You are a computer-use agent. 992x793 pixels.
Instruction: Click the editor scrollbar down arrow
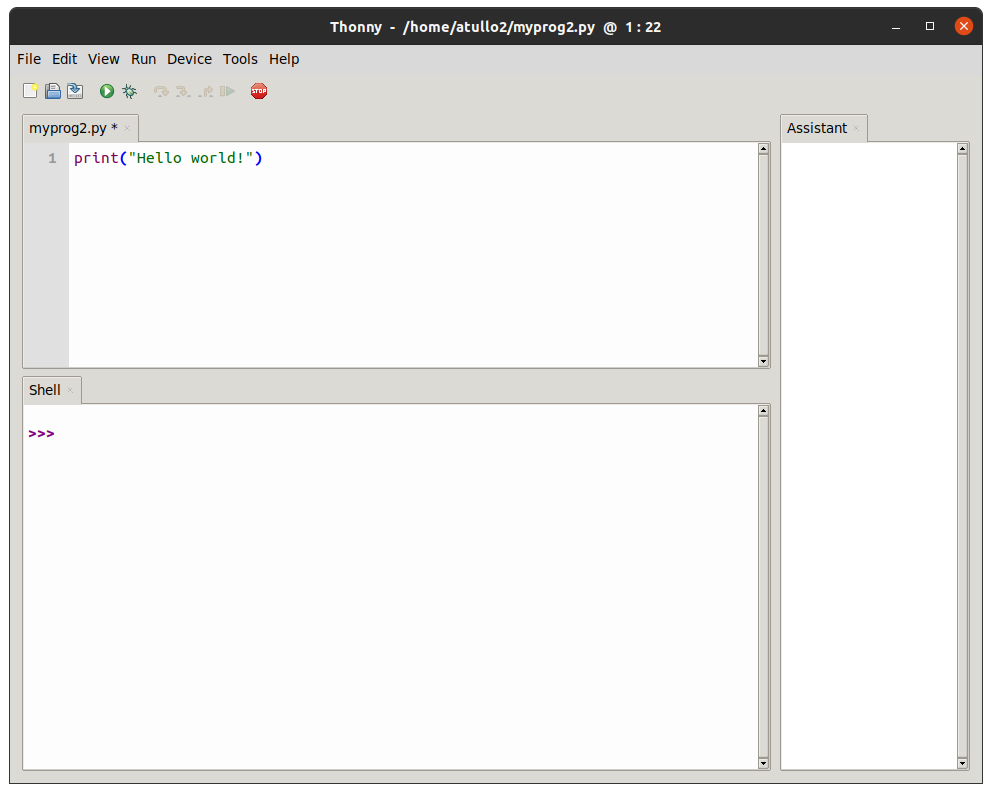[764, 361]
